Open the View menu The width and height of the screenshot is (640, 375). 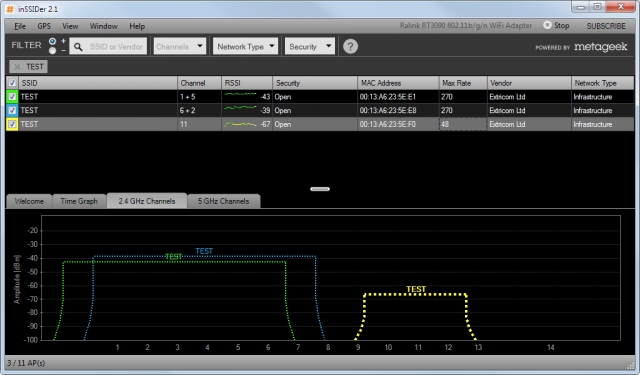(x=70, y=26)
